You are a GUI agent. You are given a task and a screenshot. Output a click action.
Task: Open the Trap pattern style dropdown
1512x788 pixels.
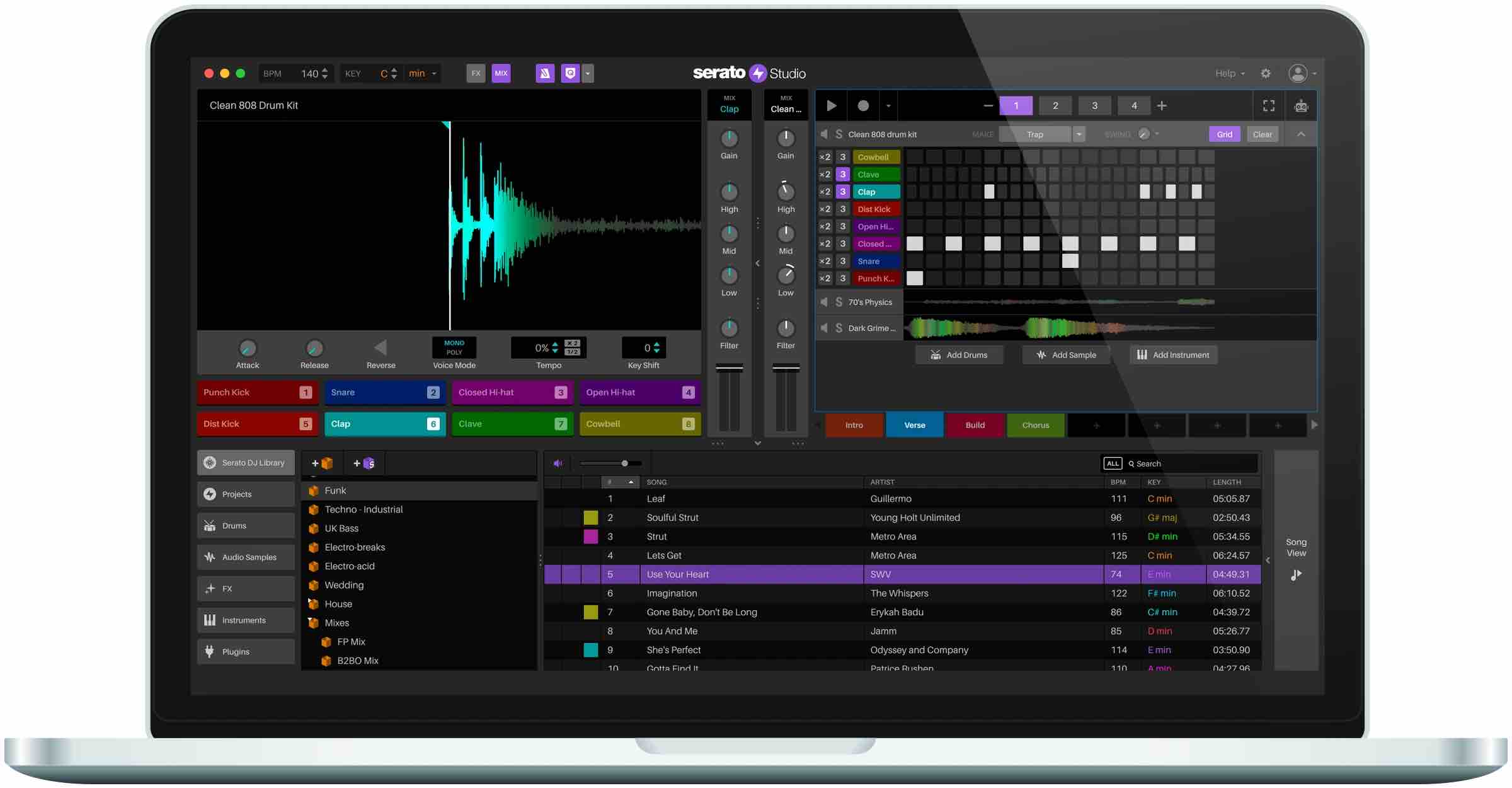[1079, 134]
